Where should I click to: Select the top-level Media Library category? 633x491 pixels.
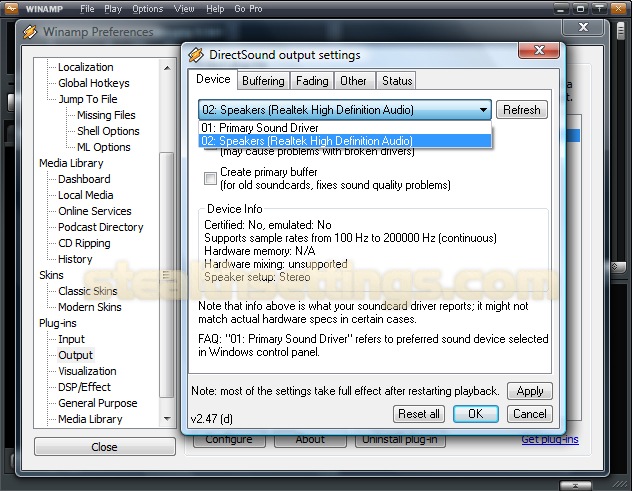tap(71, 163)
